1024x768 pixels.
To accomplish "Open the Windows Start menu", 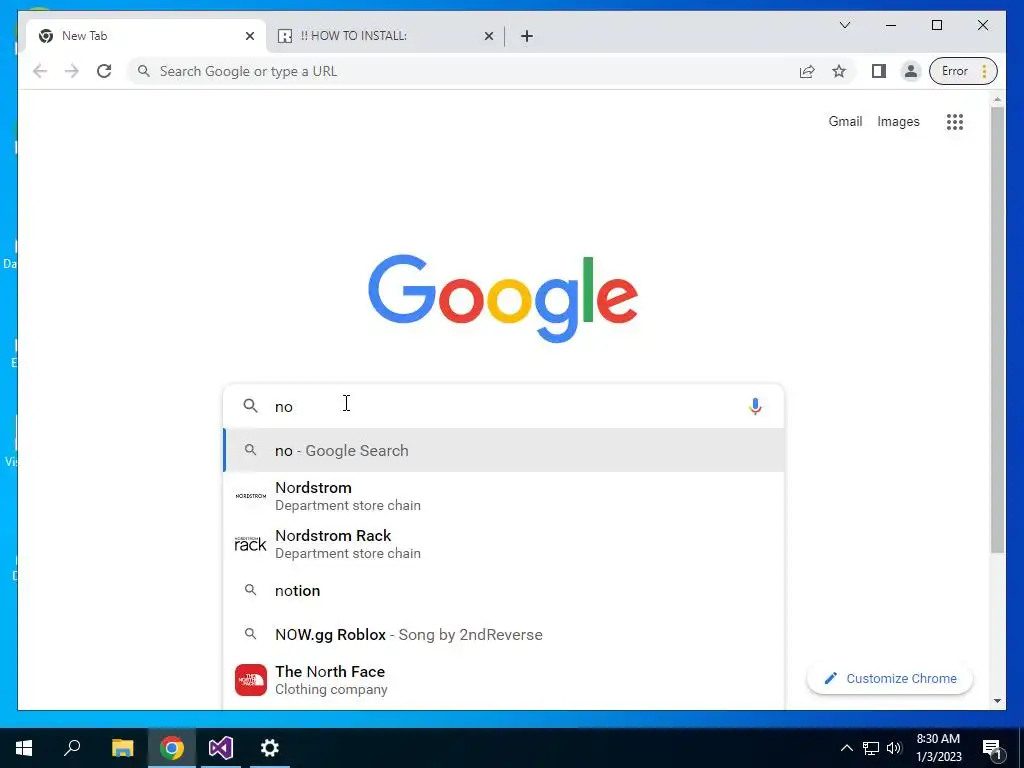I will [24, 748].
